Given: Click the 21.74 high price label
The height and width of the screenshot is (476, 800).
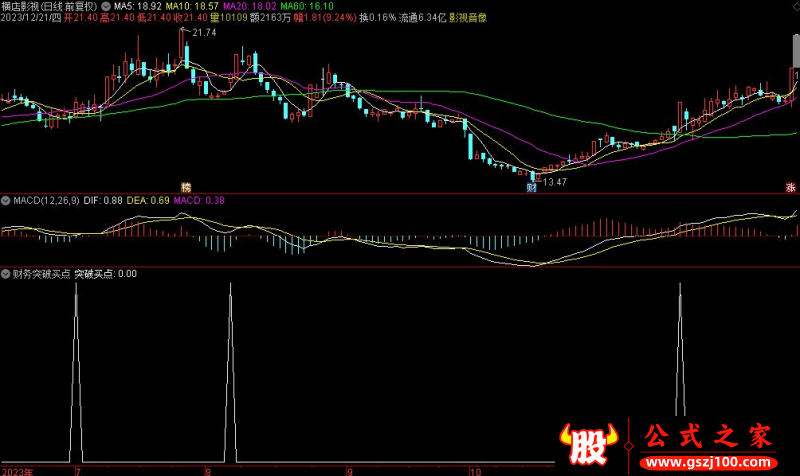Looking at the screenshot, I should [x=204, y=33].
